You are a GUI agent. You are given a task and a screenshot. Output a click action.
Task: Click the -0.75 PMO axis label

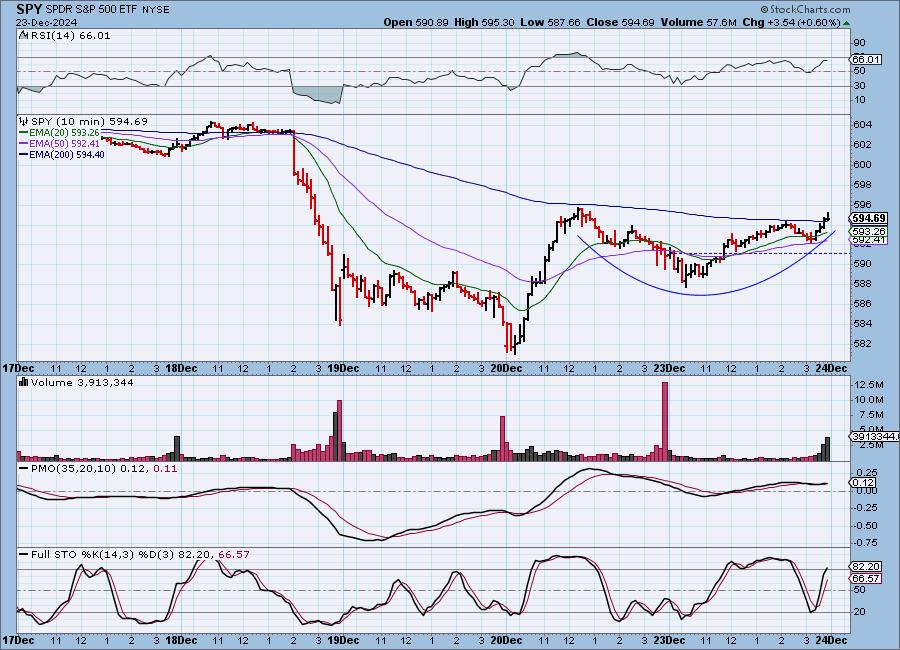point(866,543)
